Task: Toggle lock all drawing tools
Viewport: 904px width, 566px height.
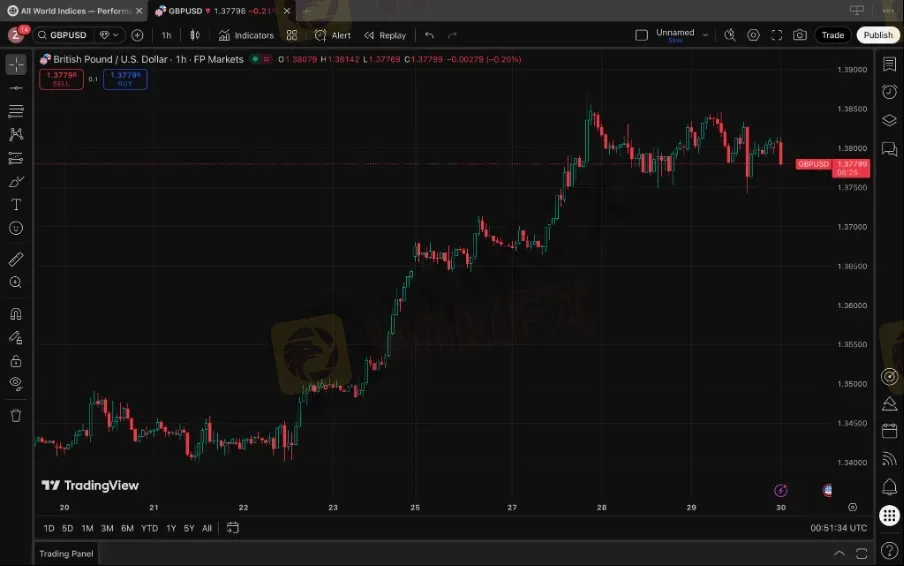Action: pos(16,360)
